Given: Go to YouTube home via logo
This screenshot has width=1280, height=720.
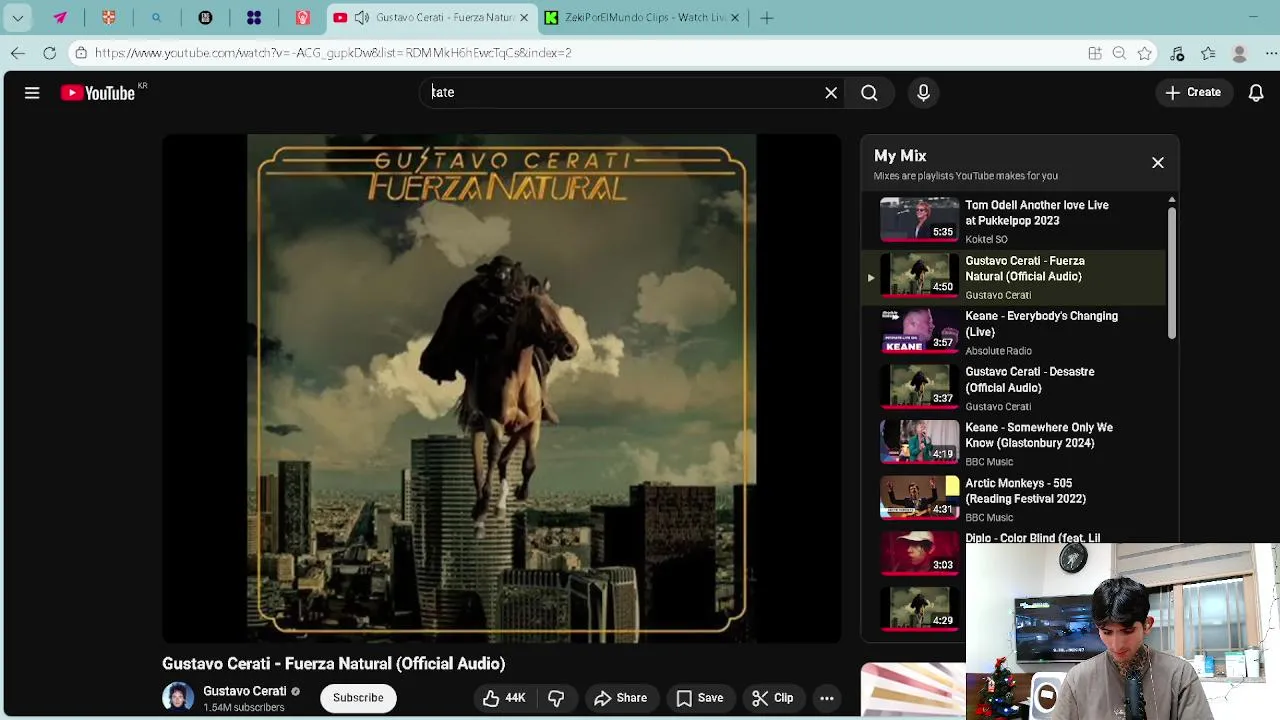Looking at the screenshot, I should pyautogui.click(x=98, y=93).
